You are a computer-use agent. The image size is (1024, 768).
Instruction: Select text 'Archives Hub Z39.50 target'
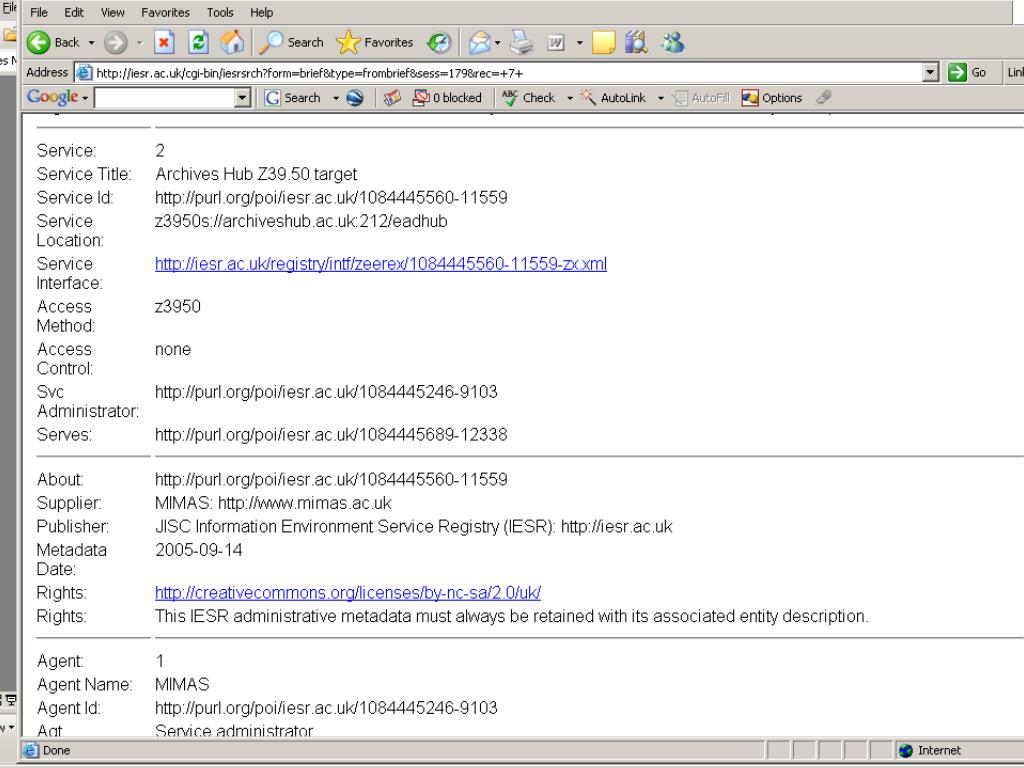pos(256,174)
